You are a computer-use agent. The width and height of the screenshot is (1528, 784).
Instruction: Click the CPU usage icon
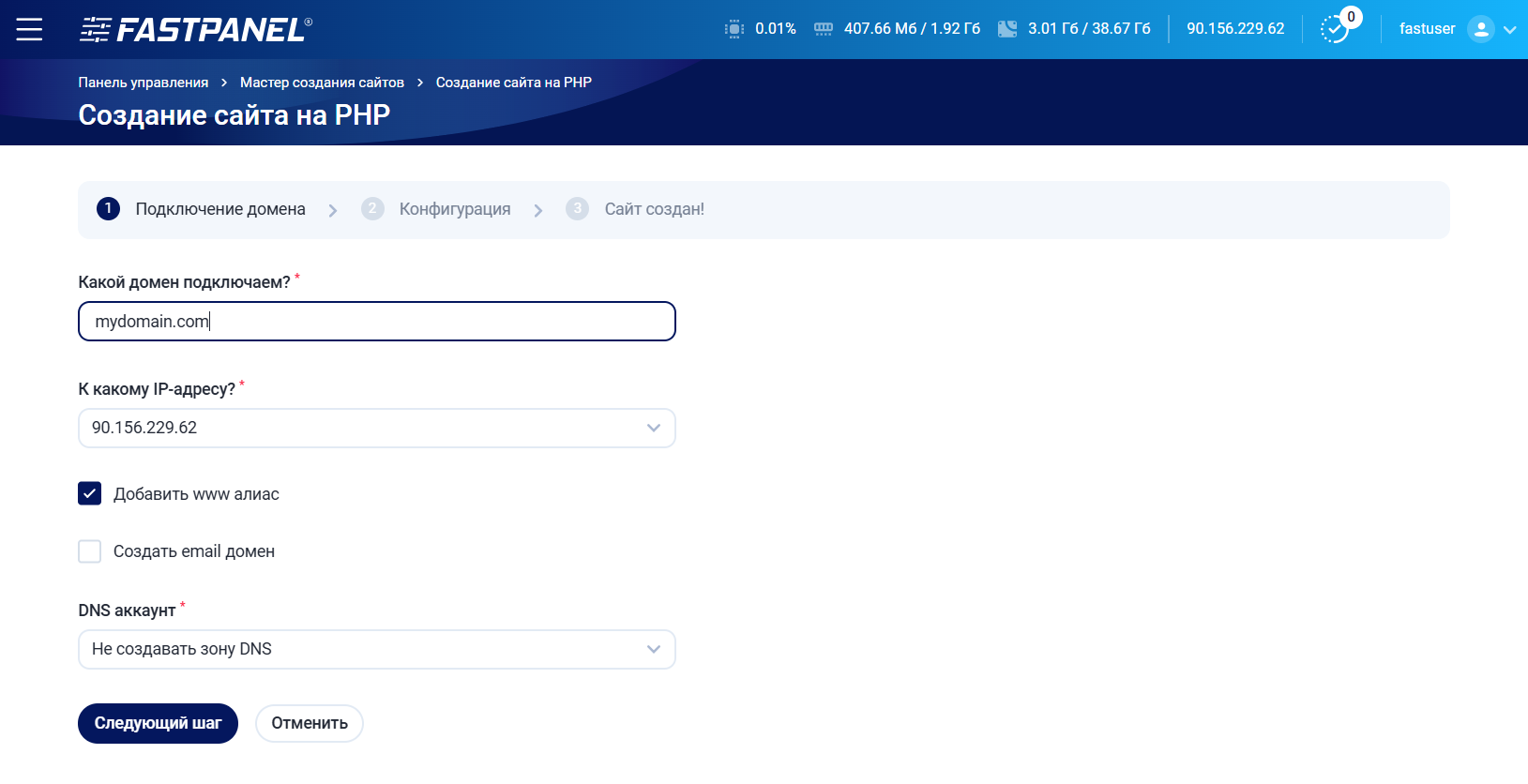point(734,29)
